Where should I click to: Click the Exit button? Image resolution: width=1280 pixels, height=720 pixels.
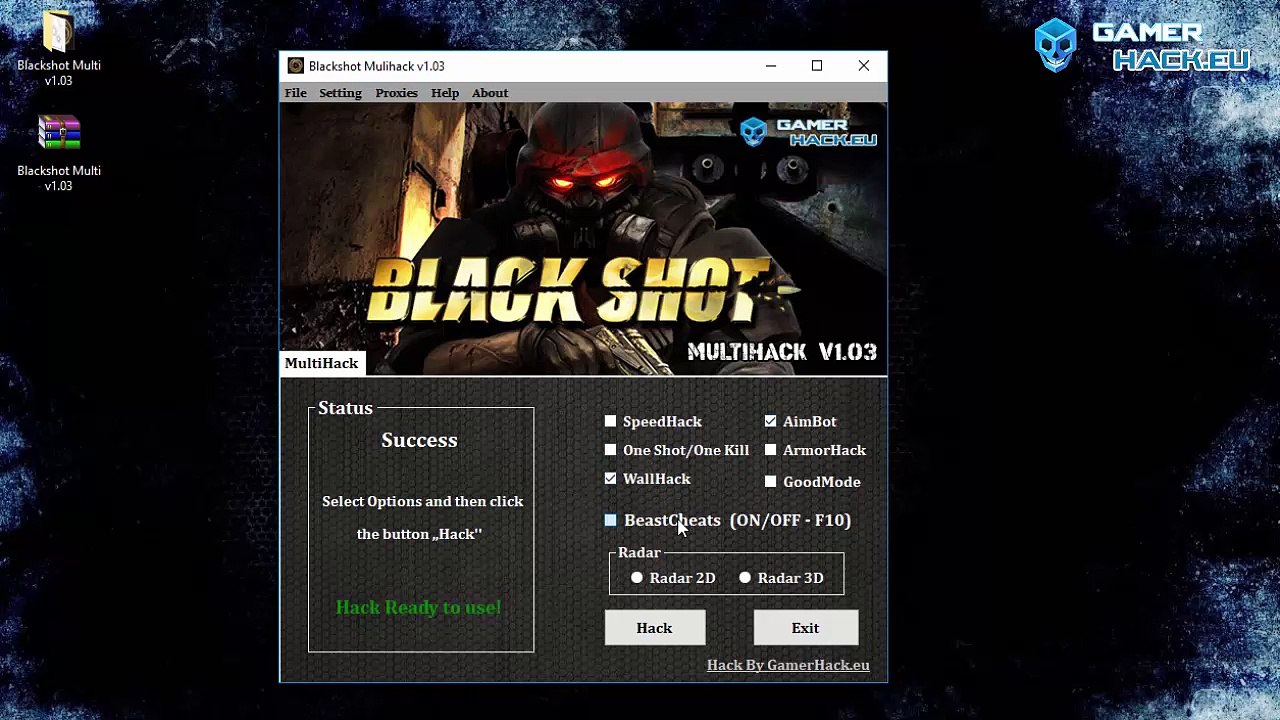tap(805, 628)
